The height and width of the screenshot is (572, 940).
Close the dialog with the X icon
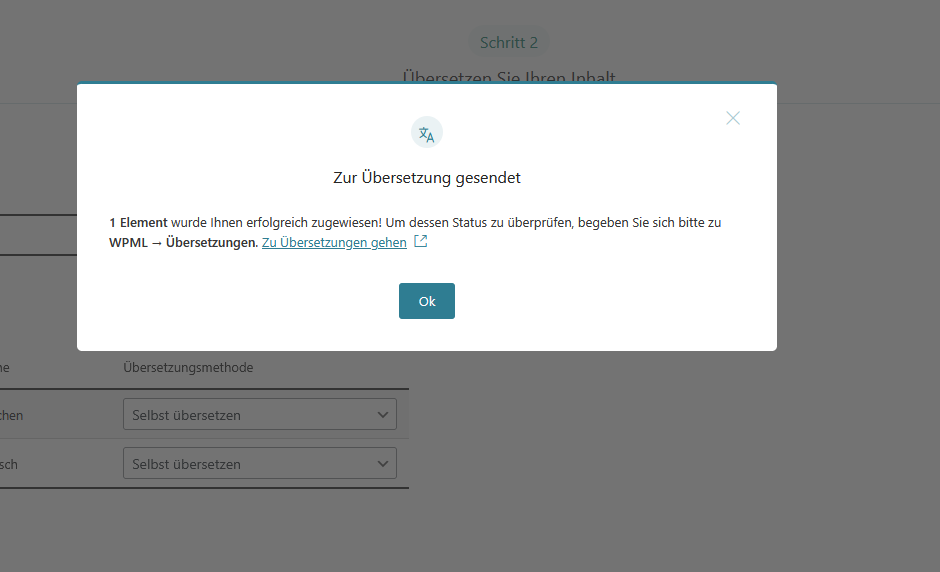733,118
